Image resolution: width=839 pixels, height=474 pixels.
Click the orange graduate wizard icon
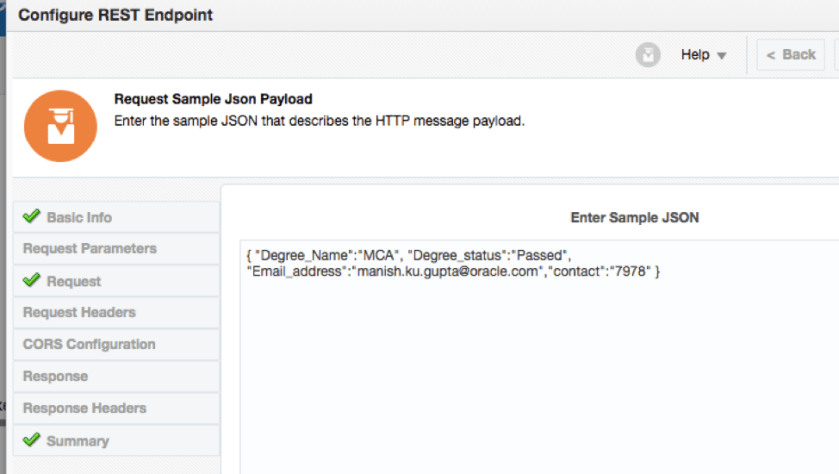[60, 124]
